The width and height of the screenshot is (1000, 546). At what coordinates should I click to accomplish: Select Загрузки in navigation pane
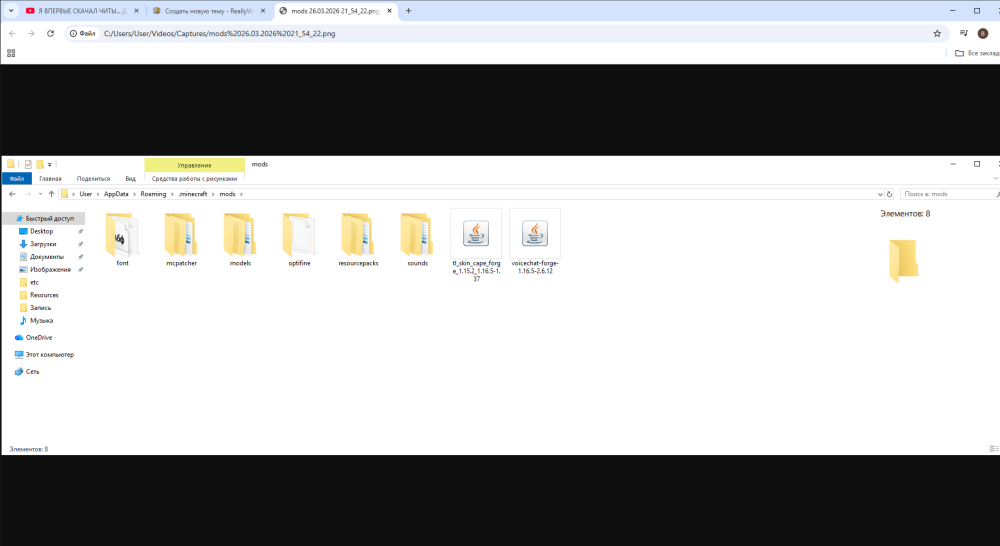click(43, 244)
